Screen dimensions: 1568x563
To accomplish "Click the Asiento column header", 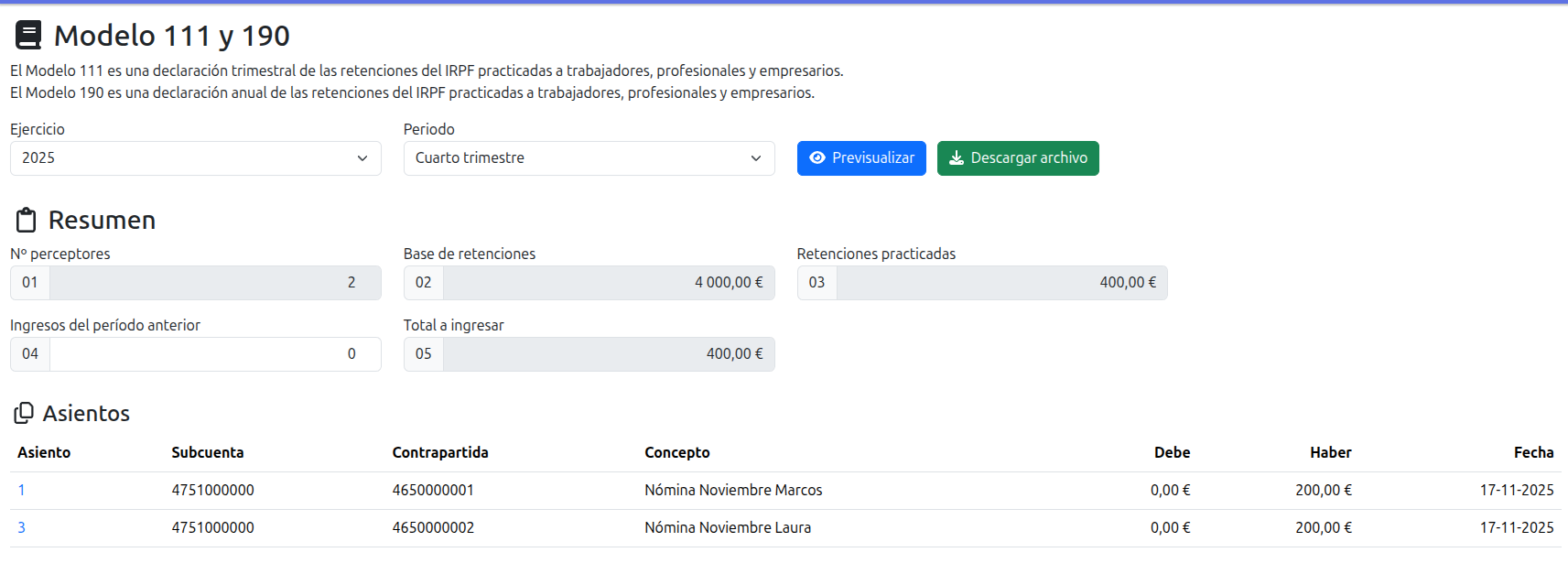I will click(x=44, y=453).
